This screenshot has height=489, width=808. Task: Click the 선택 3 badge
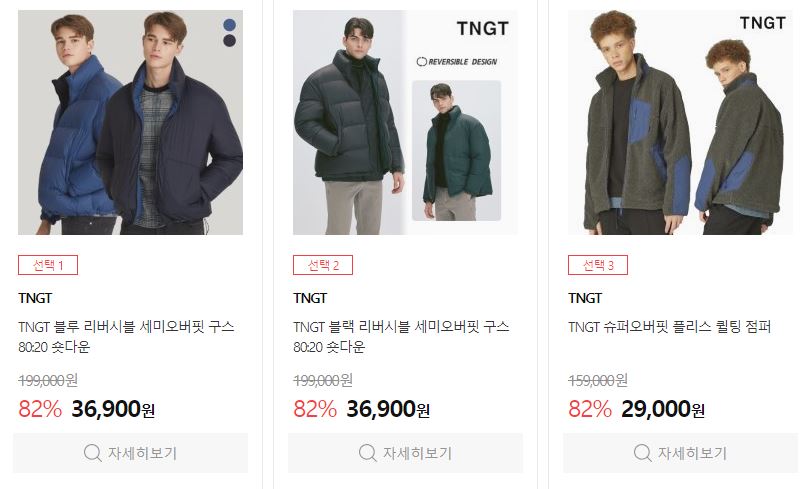click(598, 265)
